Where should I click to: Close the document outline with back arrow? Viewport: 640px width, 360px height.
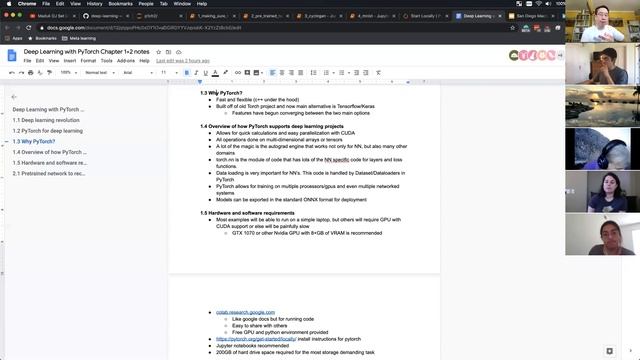tap(14, 97)
